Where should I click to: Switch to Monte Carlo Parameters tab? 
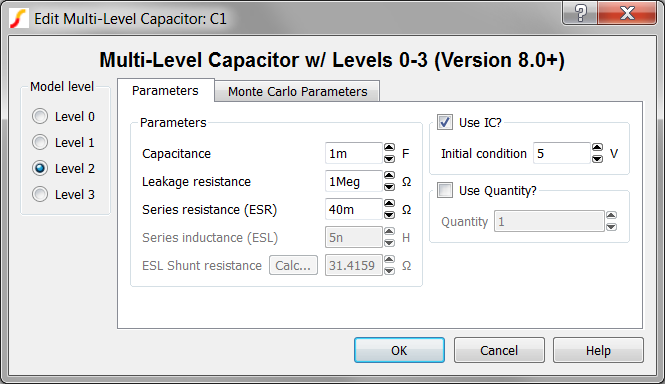pos(297,91)
